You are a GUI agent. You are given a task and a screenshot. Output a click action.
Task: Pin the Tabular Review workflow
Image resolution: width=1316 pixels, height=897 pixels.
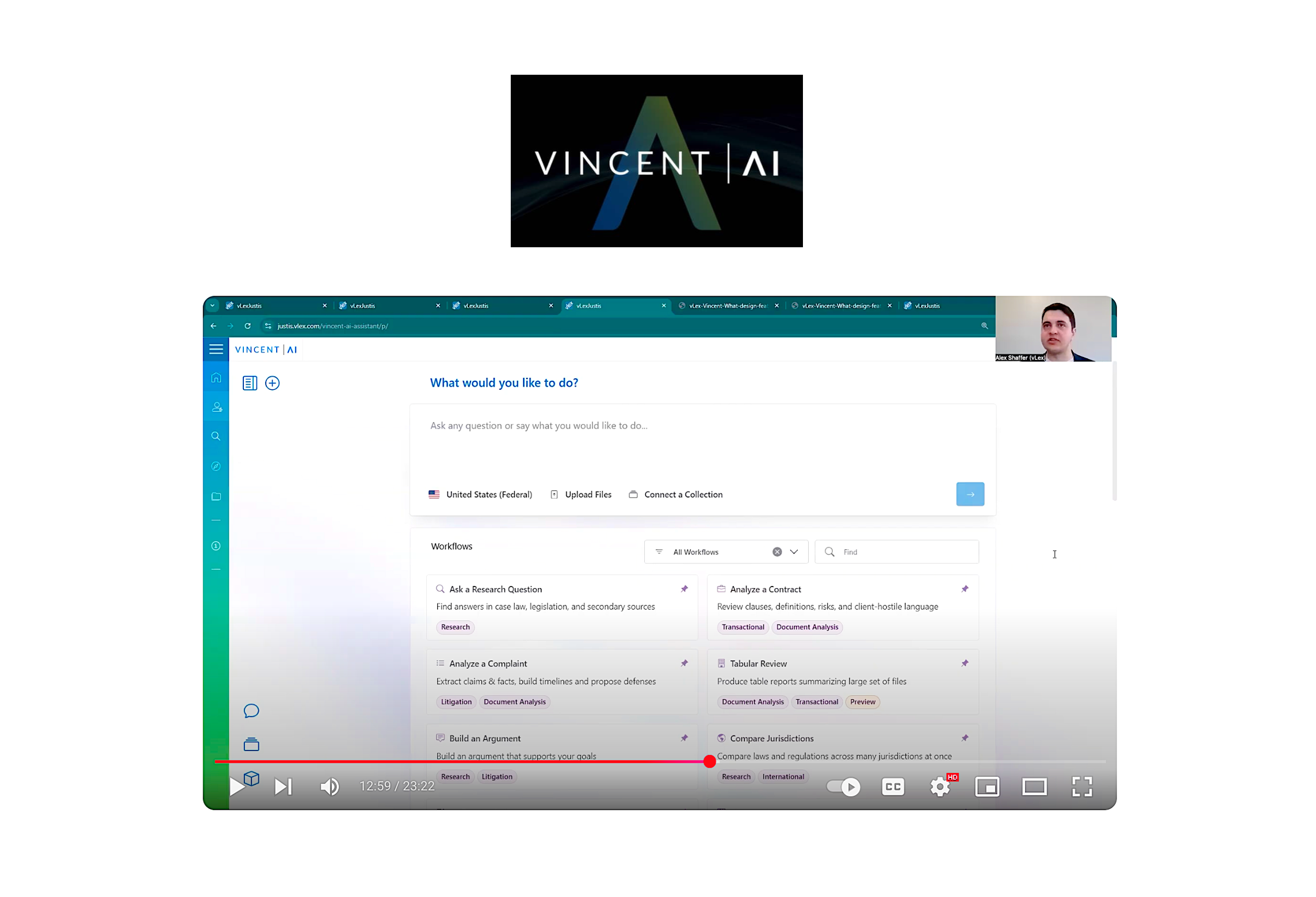[965, 664]
